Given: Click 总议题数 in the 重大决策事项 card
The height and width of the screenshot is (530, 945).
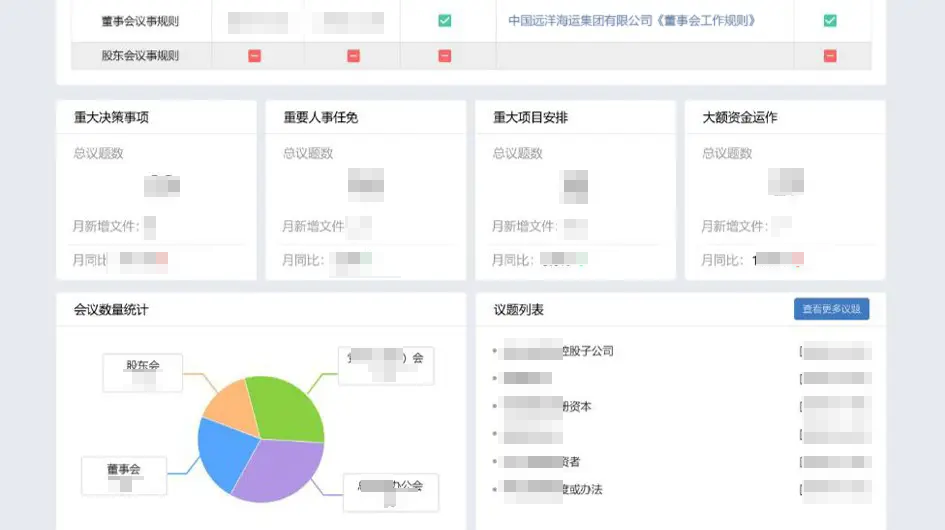Looking at the screenshot, I should click(98, 153).
